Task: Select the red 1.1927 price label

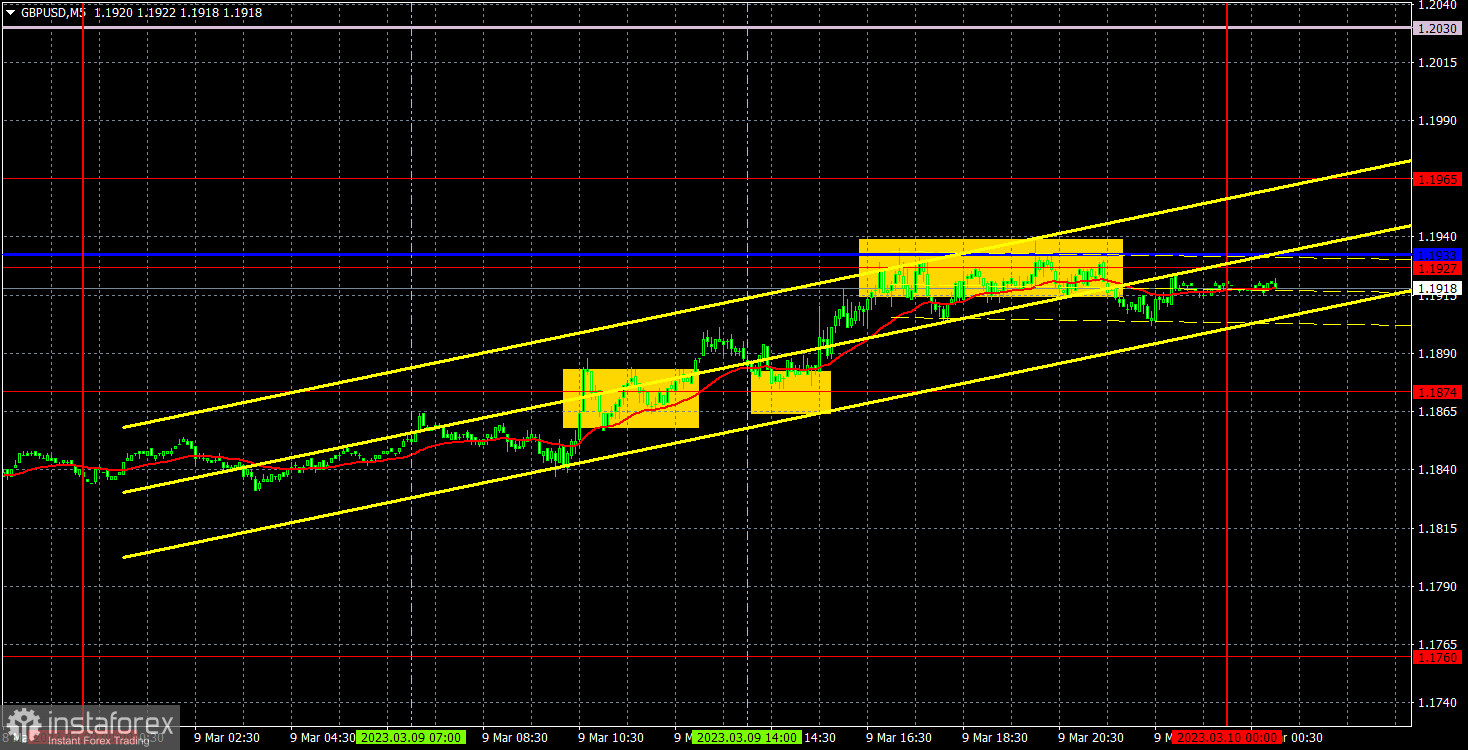Action: point(1438,269)
